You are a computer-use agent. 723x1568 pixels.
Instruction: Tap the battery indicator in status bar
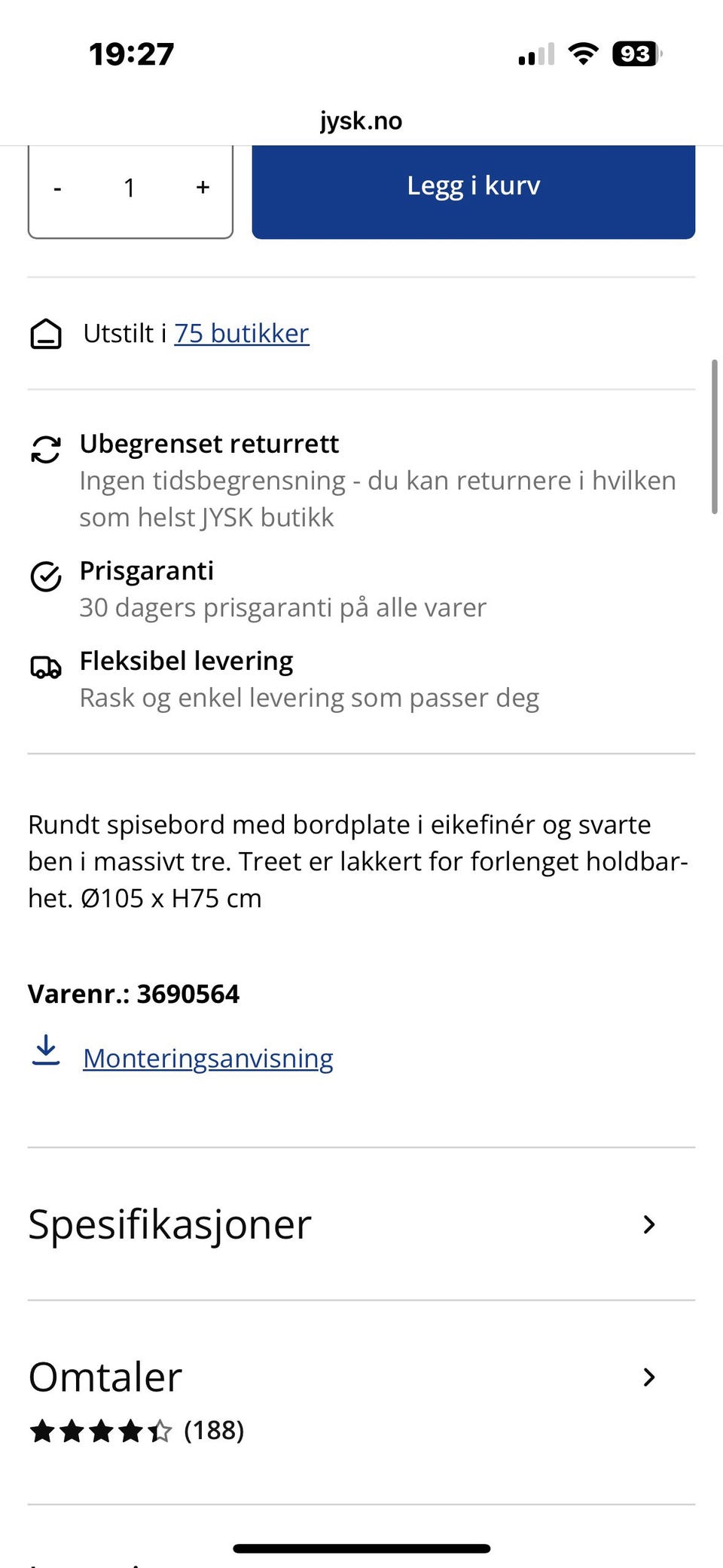pyautogui.click(x=637, y=53)
